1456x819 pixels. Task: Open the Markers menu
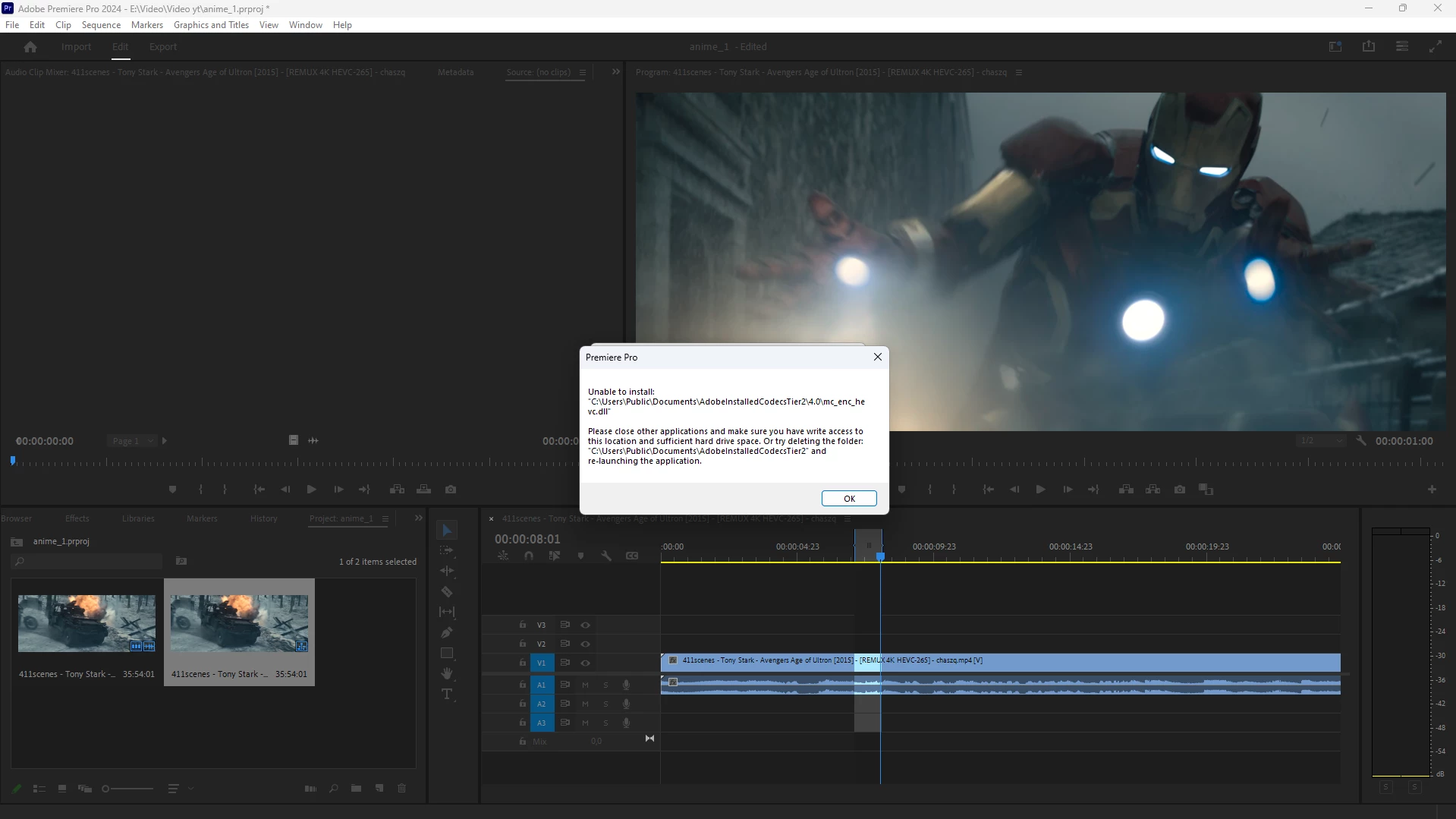point(146,25)
